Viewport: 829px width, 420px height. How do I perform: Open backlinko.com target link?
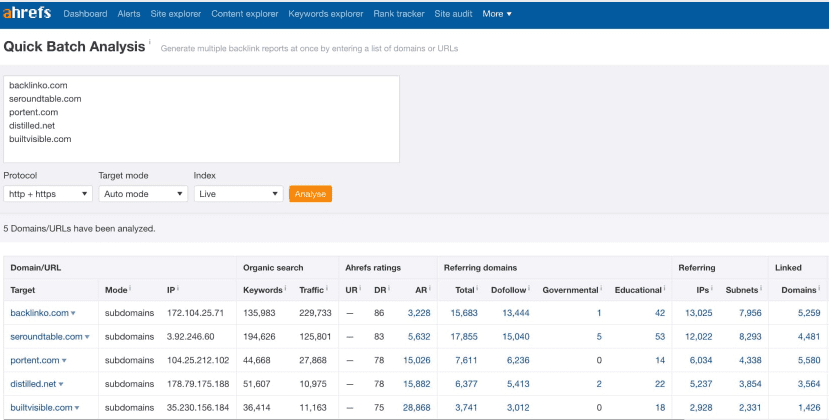coord(39,313)
